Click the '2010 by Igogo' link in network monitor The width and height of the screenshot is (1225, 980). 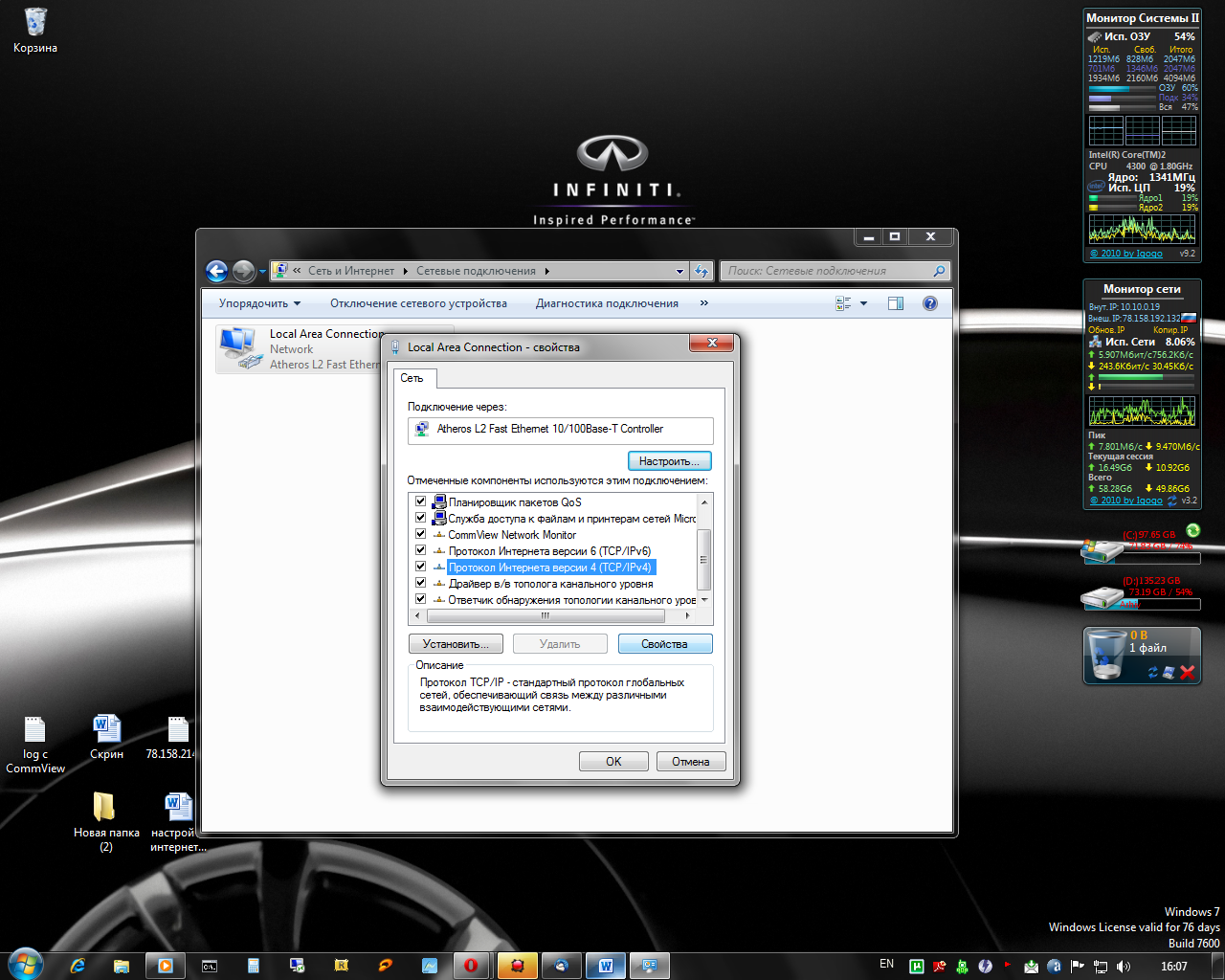(x=1126, y=501)
